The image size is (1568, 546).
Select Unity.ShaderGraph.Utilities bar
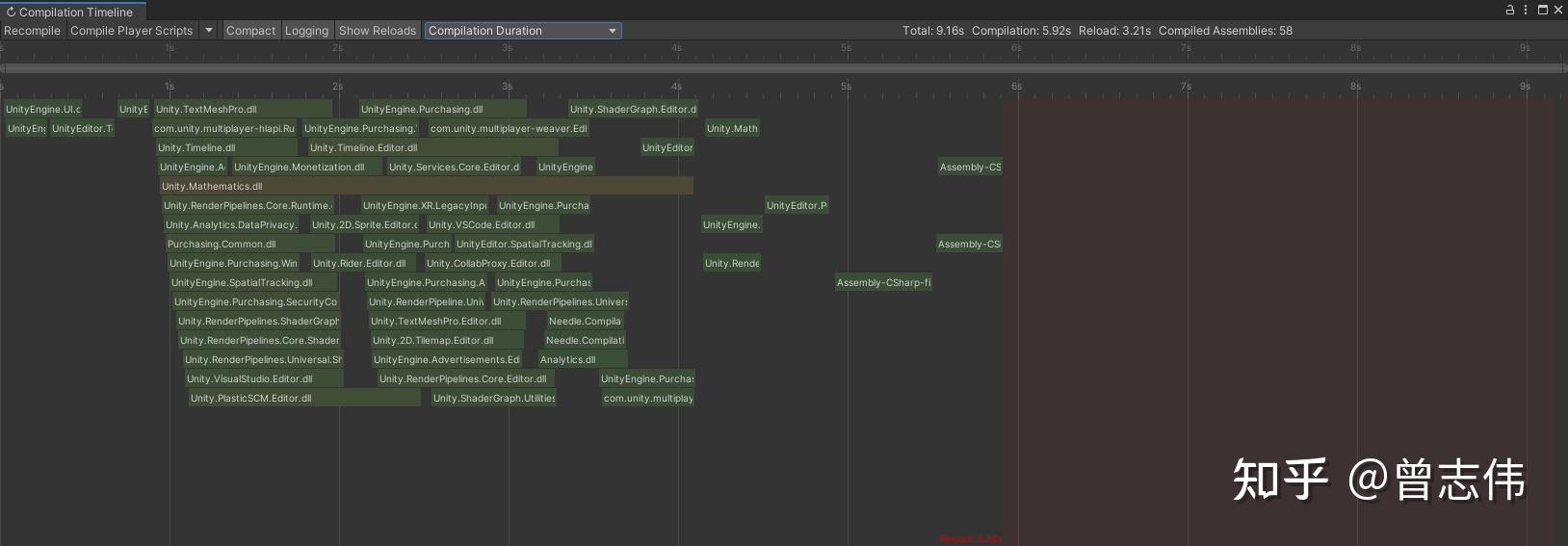[494, 398]
